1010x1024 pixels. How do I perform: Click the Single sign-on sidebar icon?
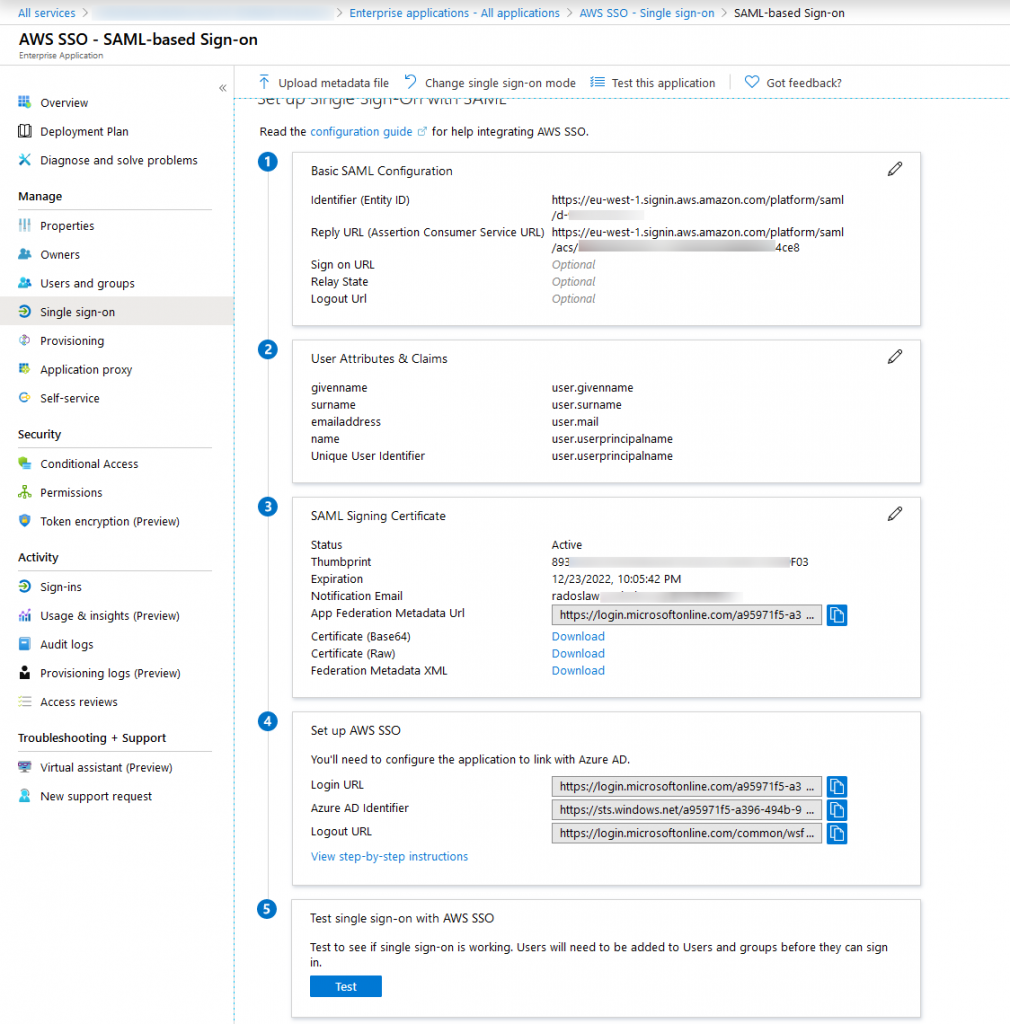[x=25, y=312]
